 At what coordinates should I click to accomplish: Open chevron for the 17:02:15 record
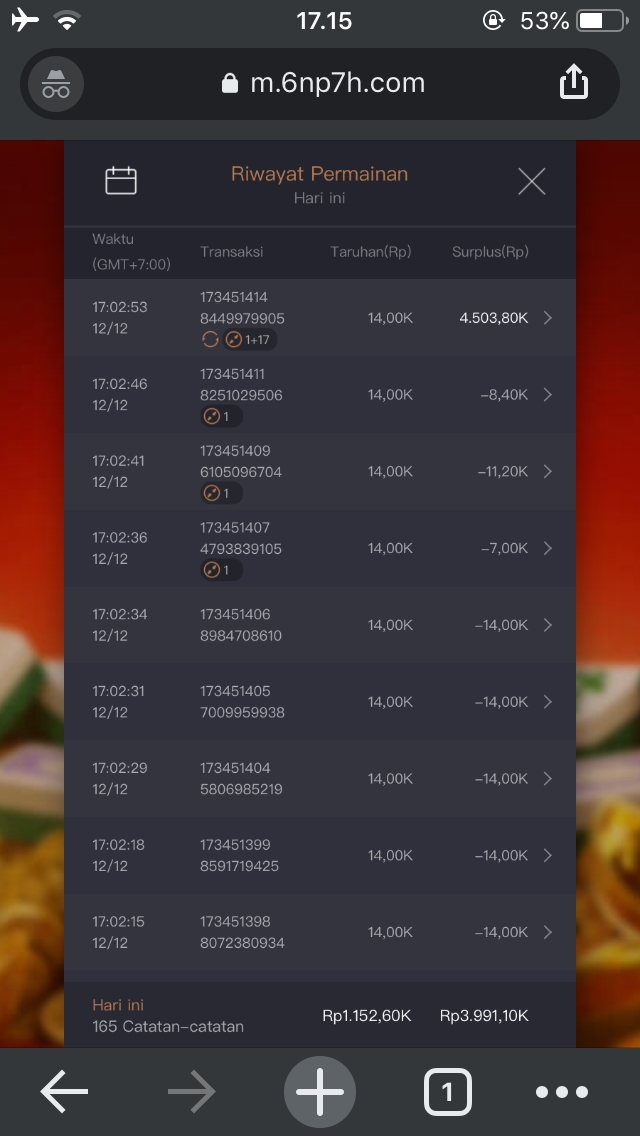coord(547,932)
